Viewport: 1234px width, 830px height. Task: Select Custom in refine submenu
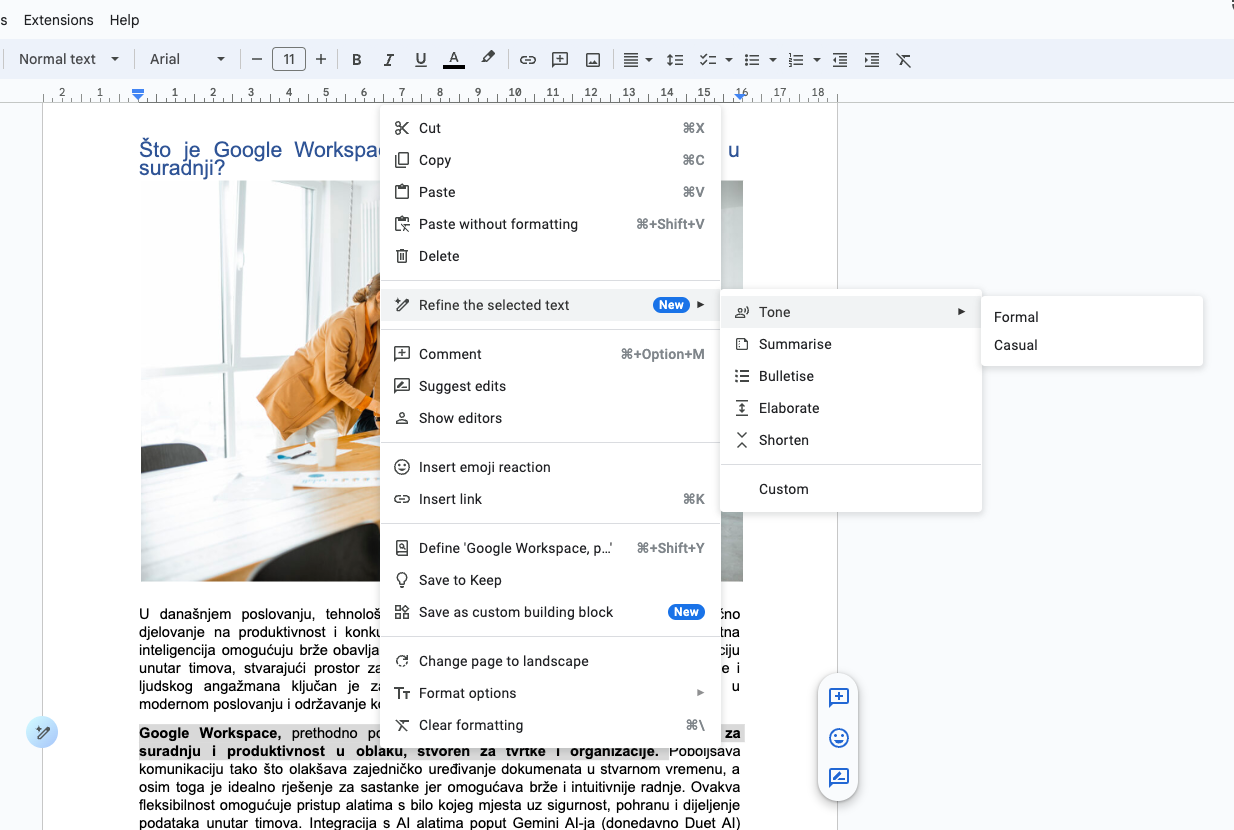[851, 489]
